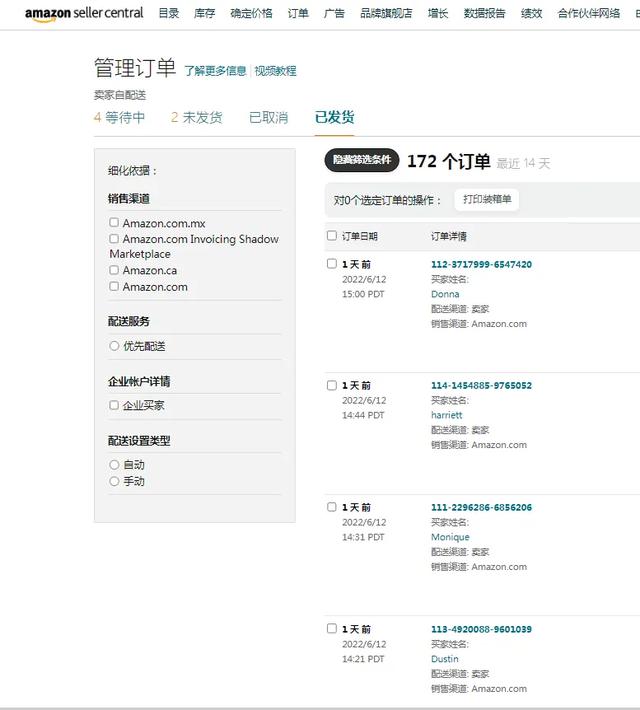
Task: Click the 配送服务 filter heading
Action: point(129,321)
